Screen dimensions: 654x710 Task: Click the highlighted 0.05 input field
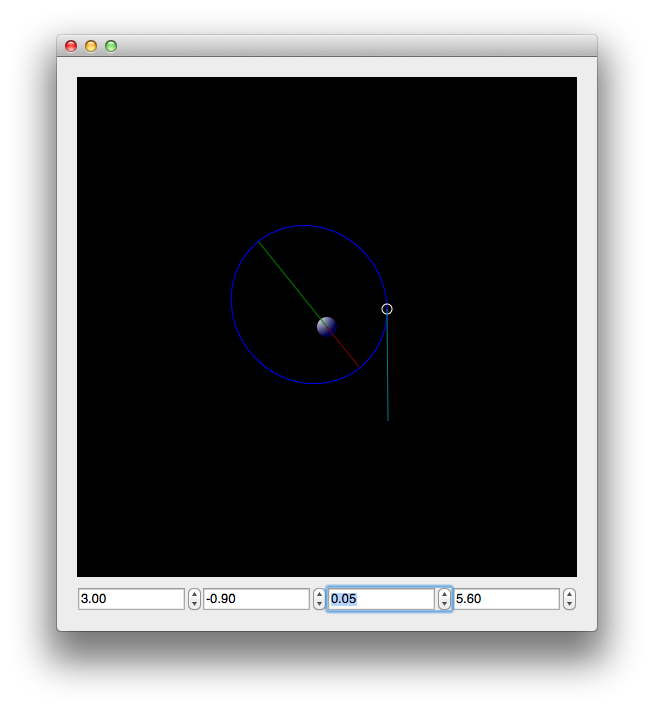click(x=381, y=599)
